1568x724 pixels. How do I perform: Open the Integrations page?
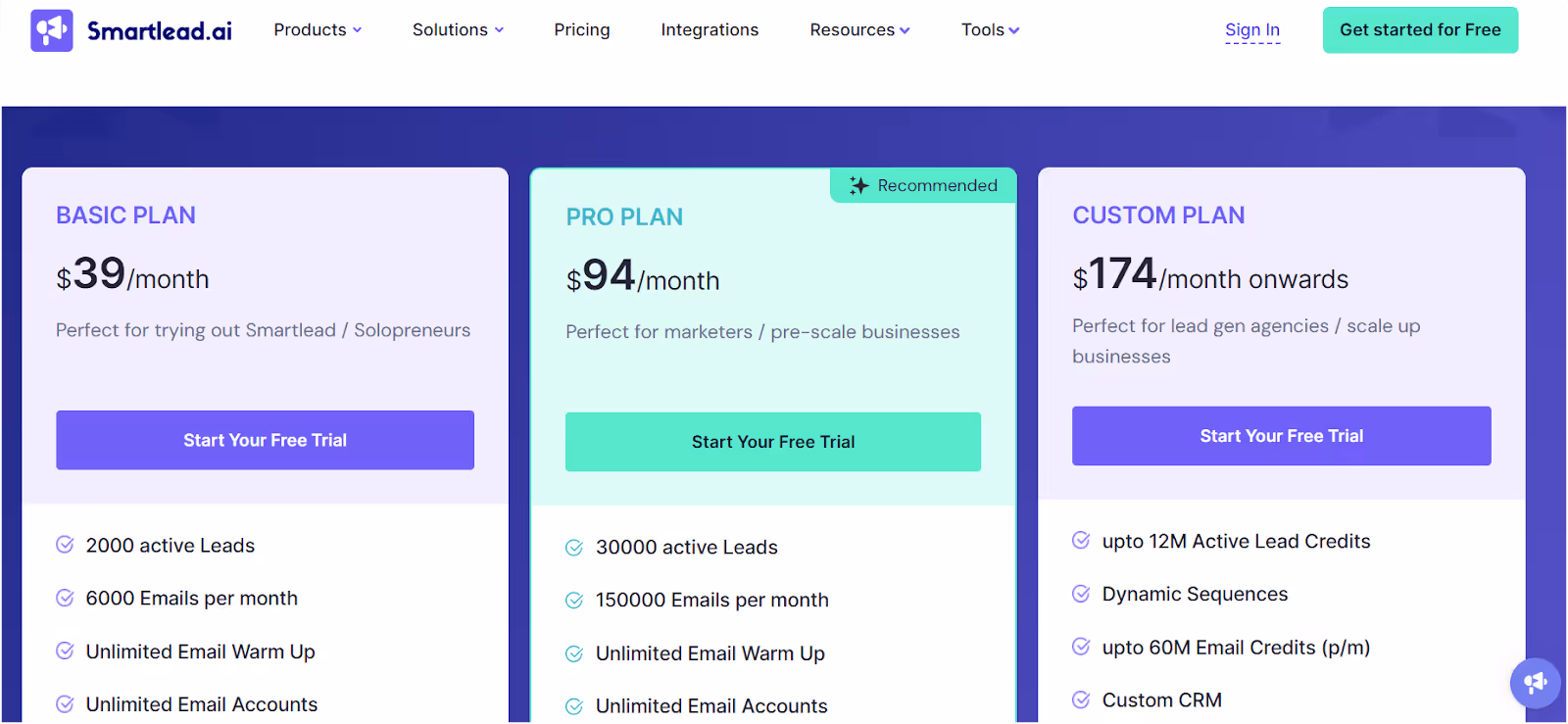click(x=710, y=30)
